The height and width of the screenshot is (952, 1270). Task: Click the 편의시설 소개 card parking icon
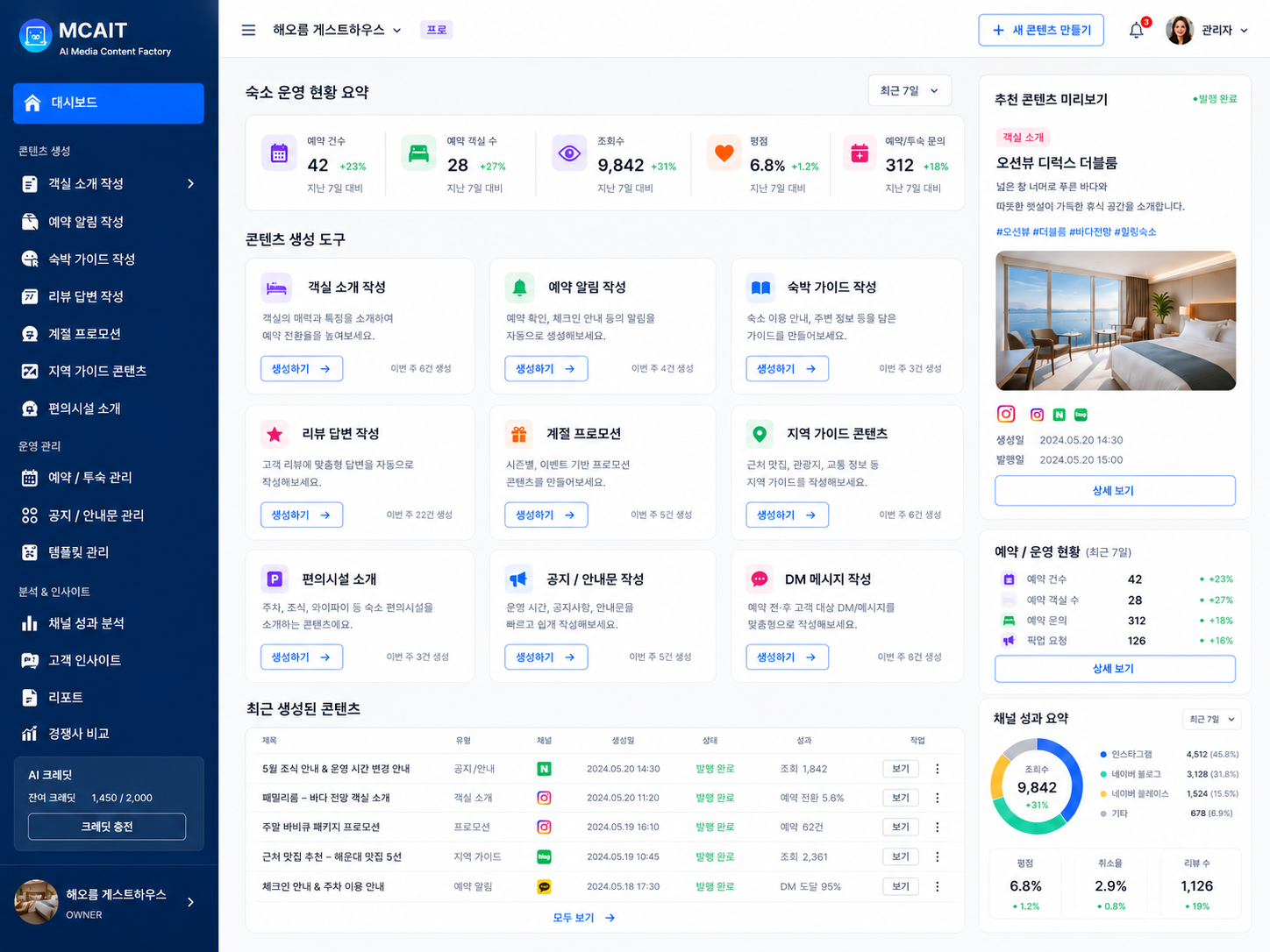pos(275,579)
